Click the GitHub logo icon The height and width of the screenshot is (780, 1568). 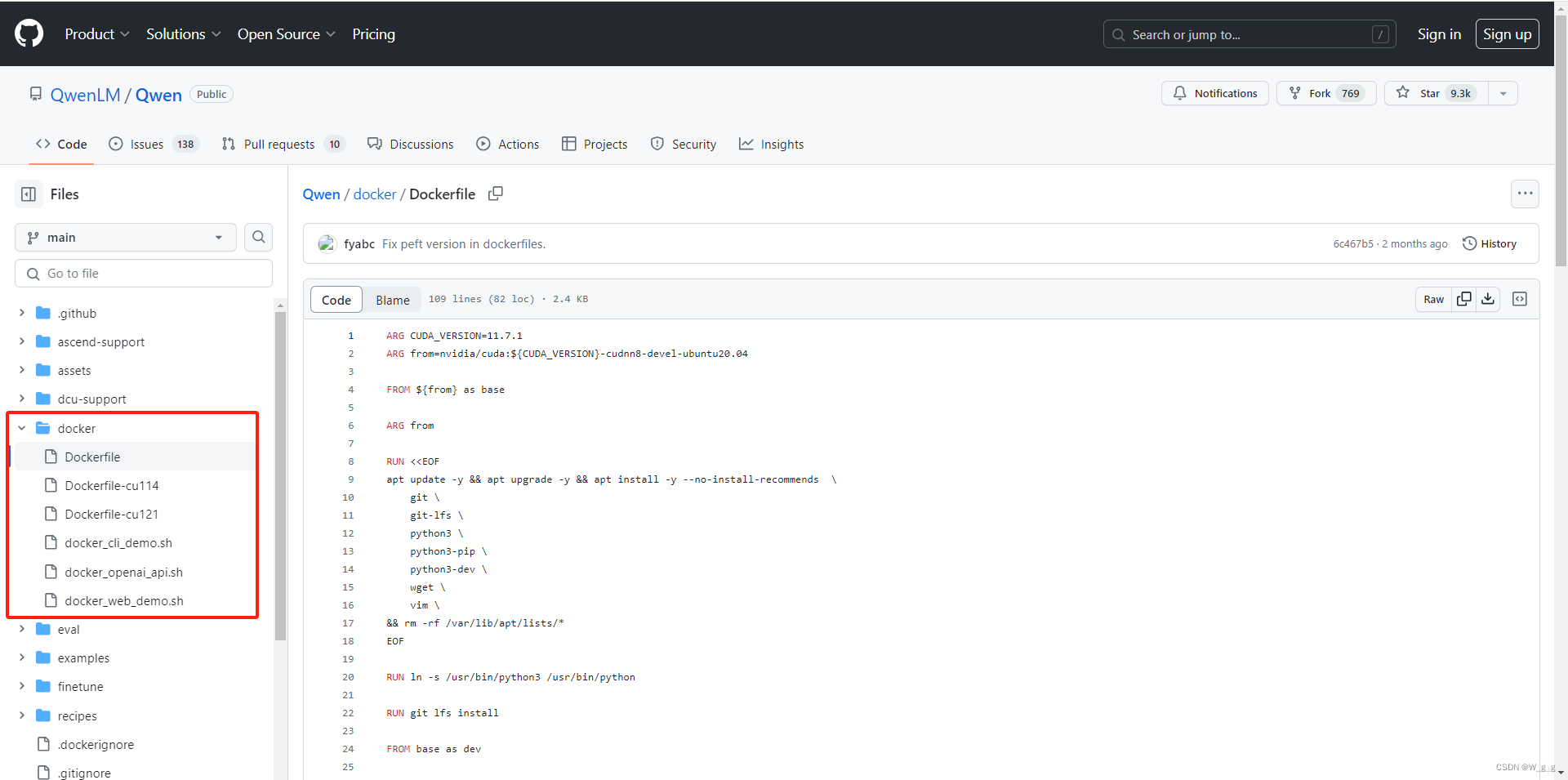29,33
